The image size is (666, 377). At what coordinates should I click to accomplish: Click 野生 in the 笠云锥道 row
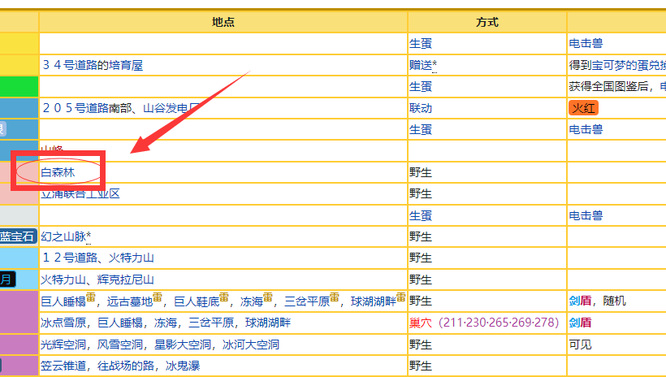click(x=420, y=366)
